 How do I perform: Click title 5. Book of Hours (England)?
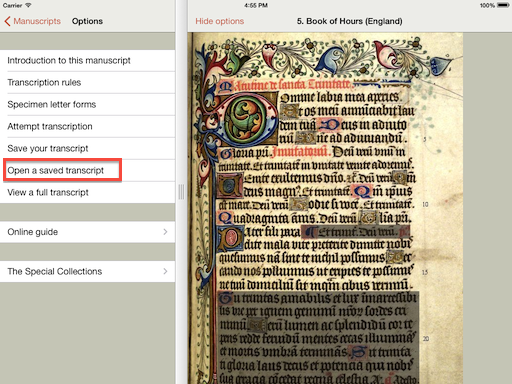pos(349,21)
